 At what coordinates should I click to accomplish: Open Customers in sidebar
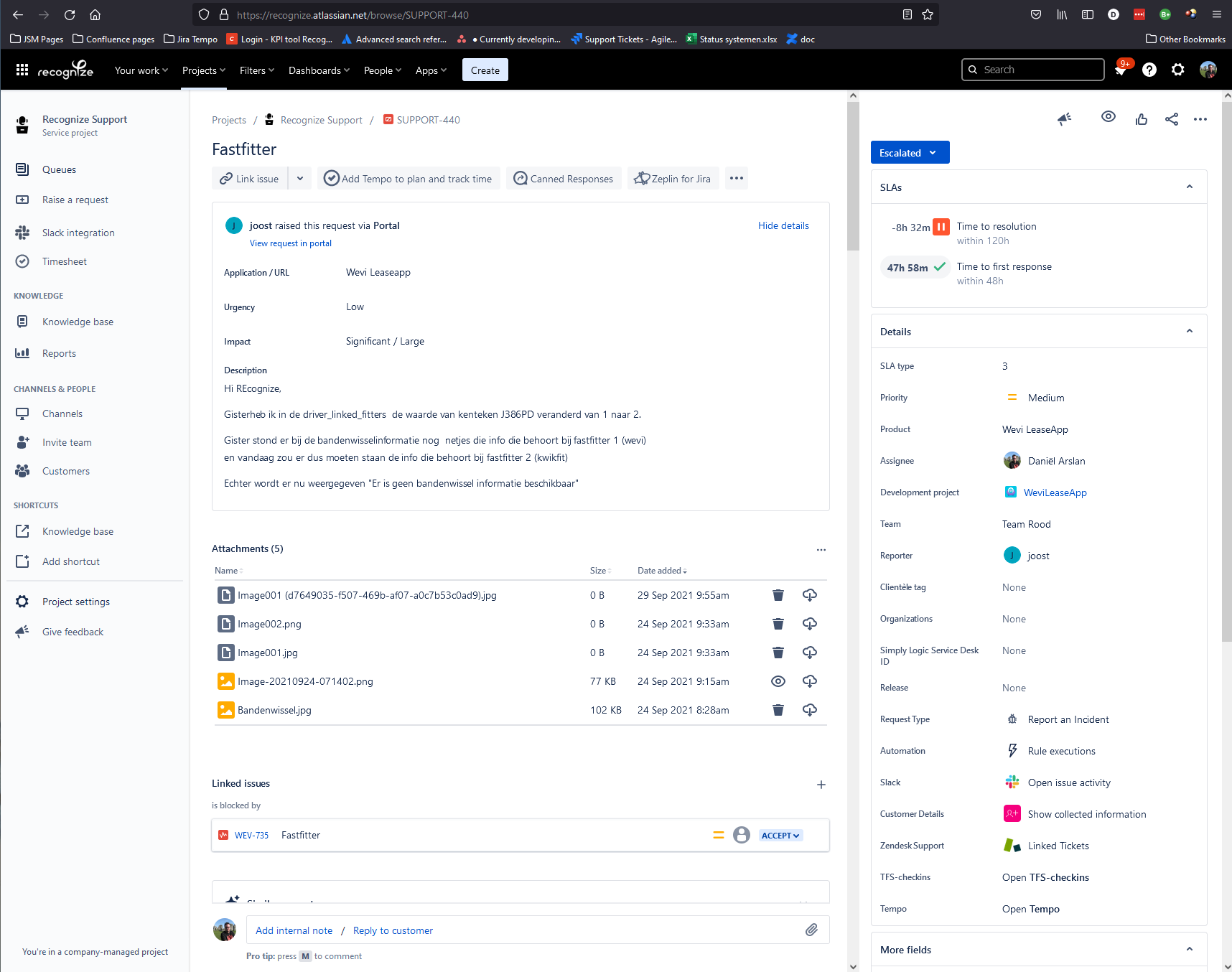pyautogui.click(x=65, y=471)
